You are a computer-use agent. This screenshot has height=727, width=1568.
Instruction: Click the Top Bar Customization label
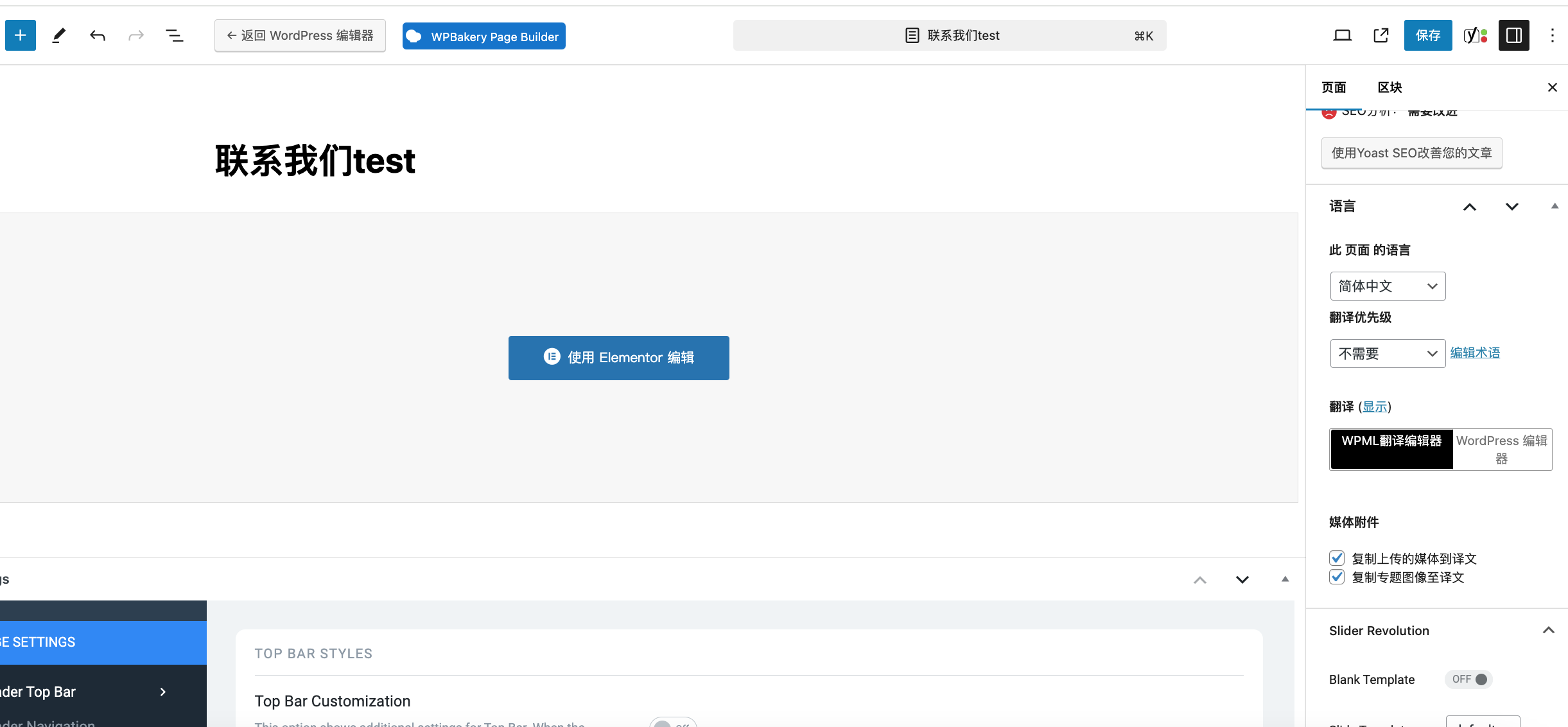pyautogui.click(x=333, y=701)
